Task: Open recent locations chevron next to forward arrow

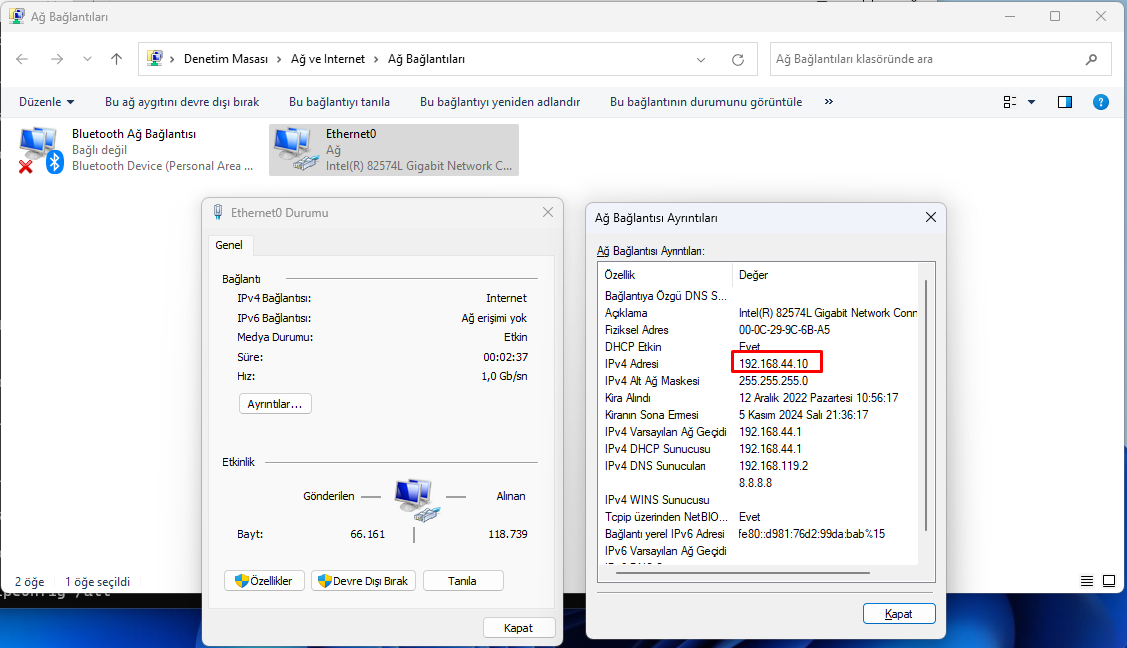Action: coord(87,59)
